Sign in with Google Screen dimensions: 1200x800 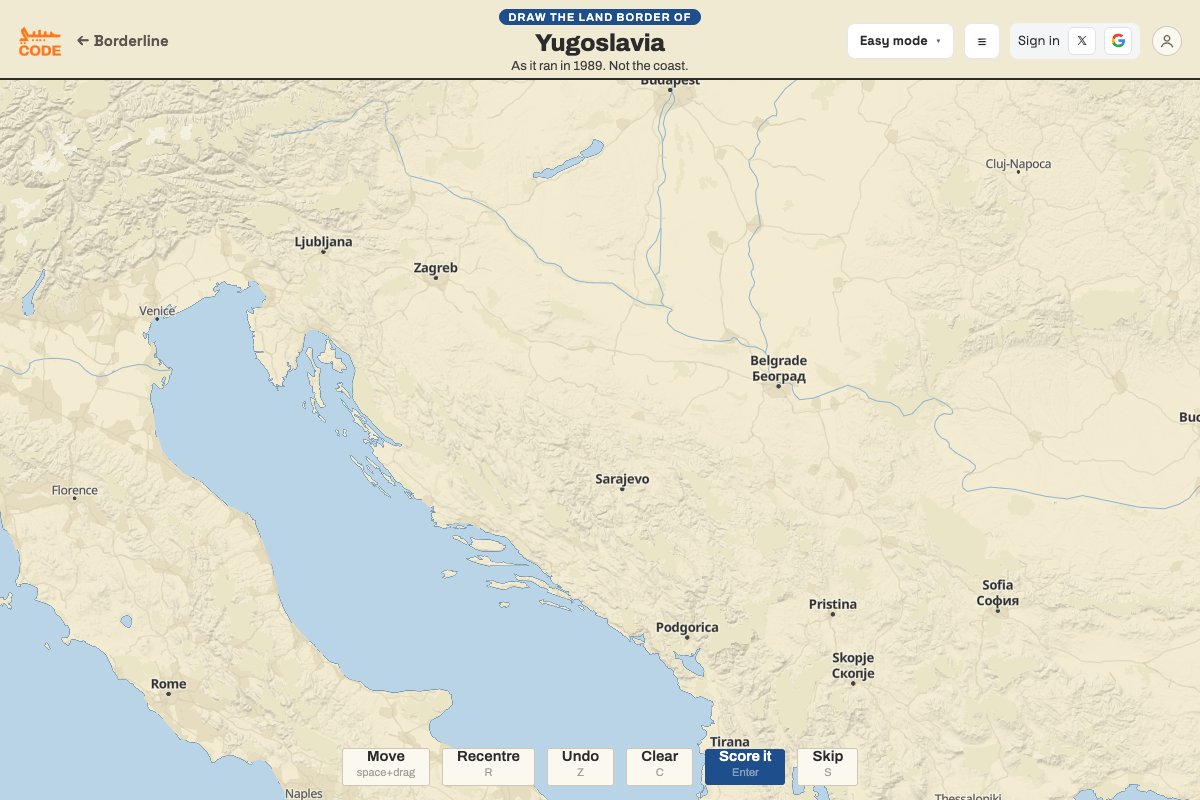1118,41
